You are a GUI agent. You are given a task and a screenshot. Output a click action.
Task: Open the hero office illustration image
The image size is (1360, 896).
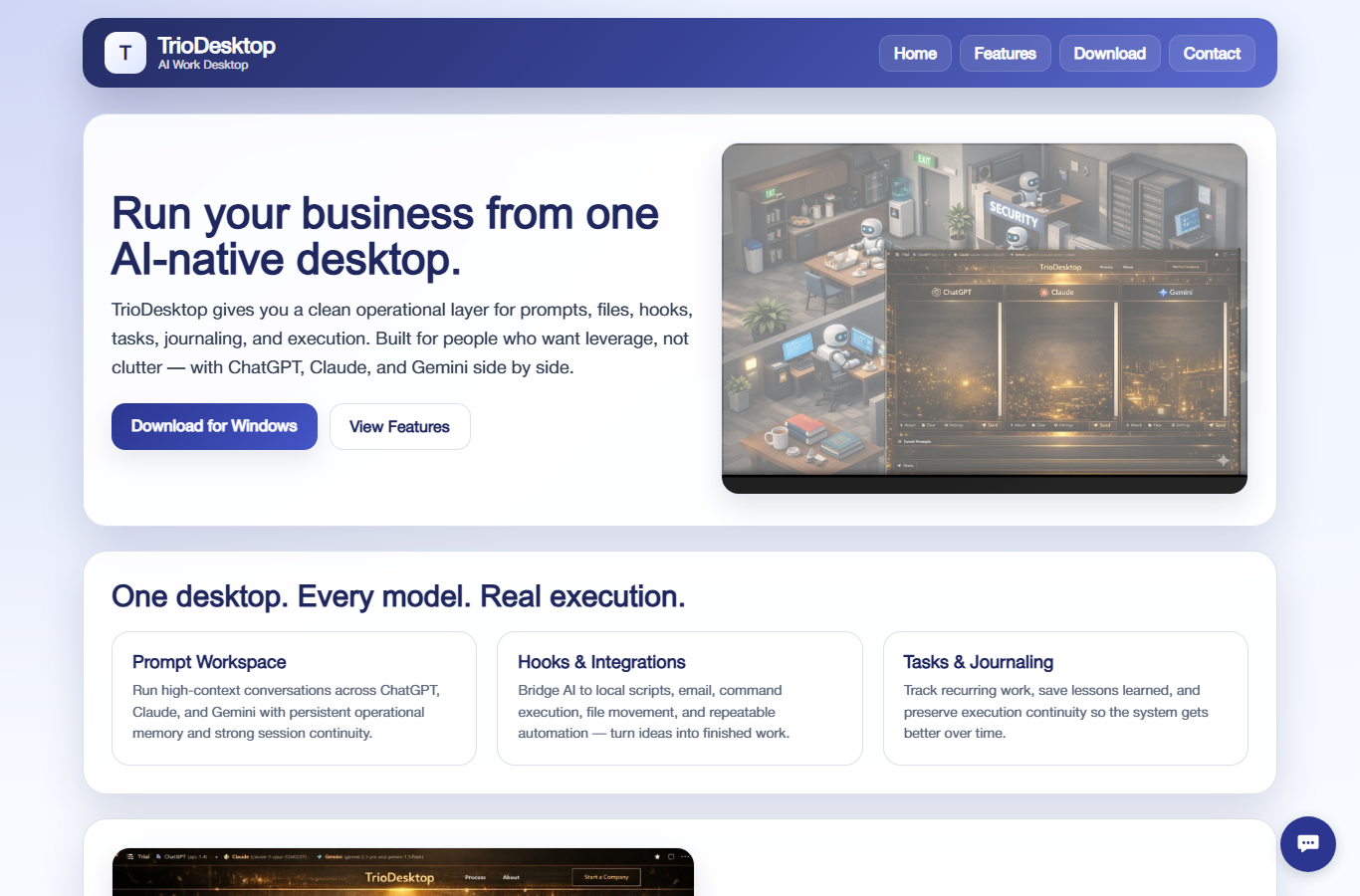[985, 319]
